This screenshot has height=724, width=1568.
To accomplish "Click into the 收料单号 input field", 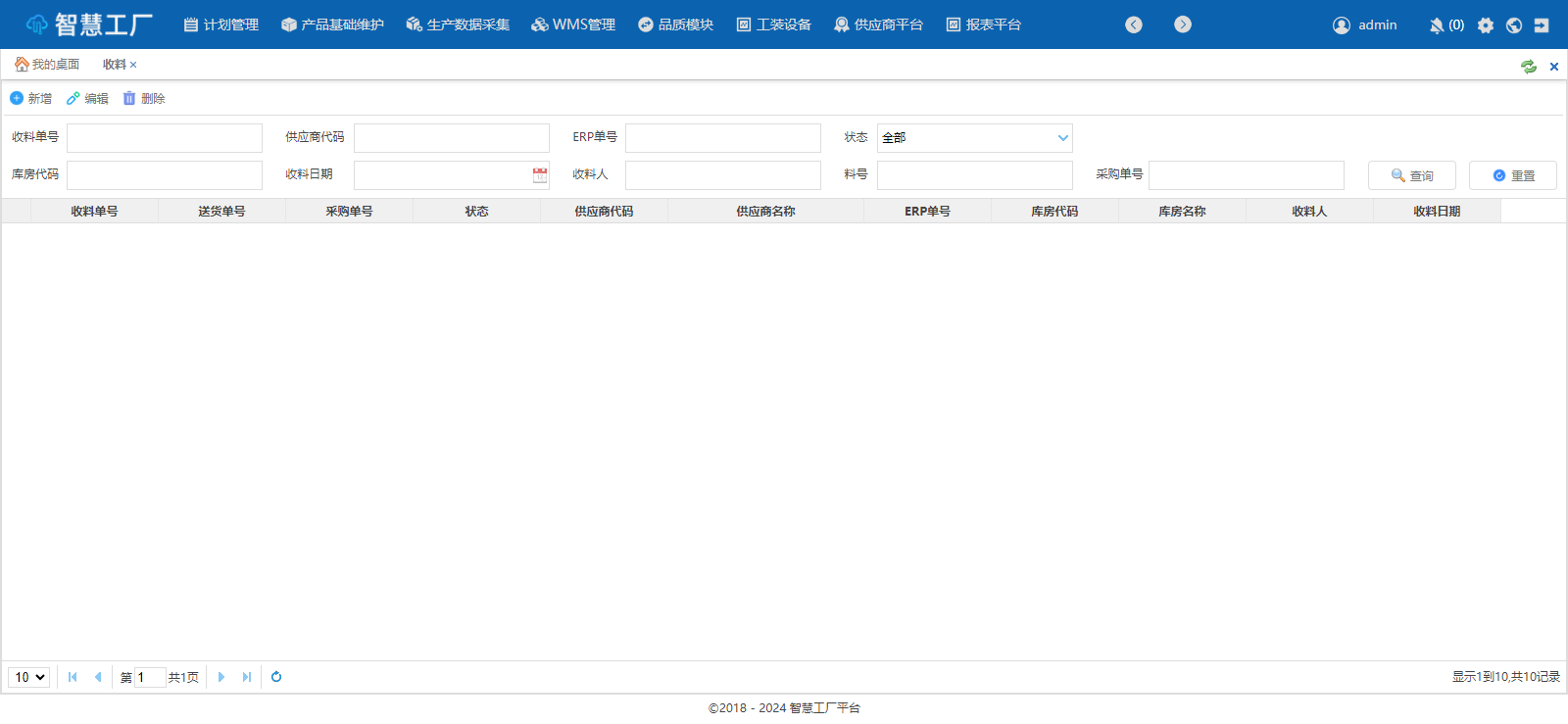I will coord(165,138).
